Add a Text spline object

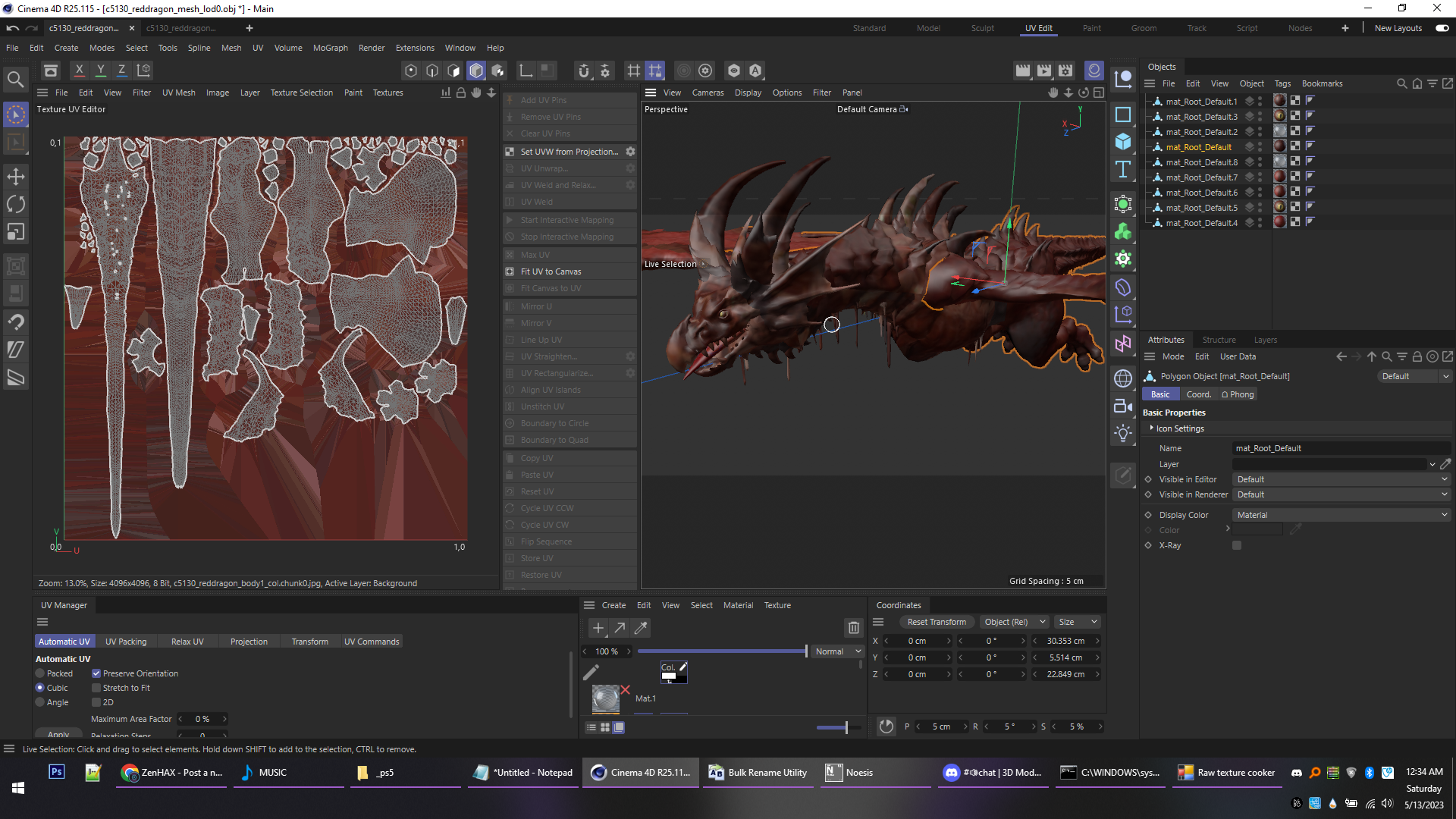1123,169
